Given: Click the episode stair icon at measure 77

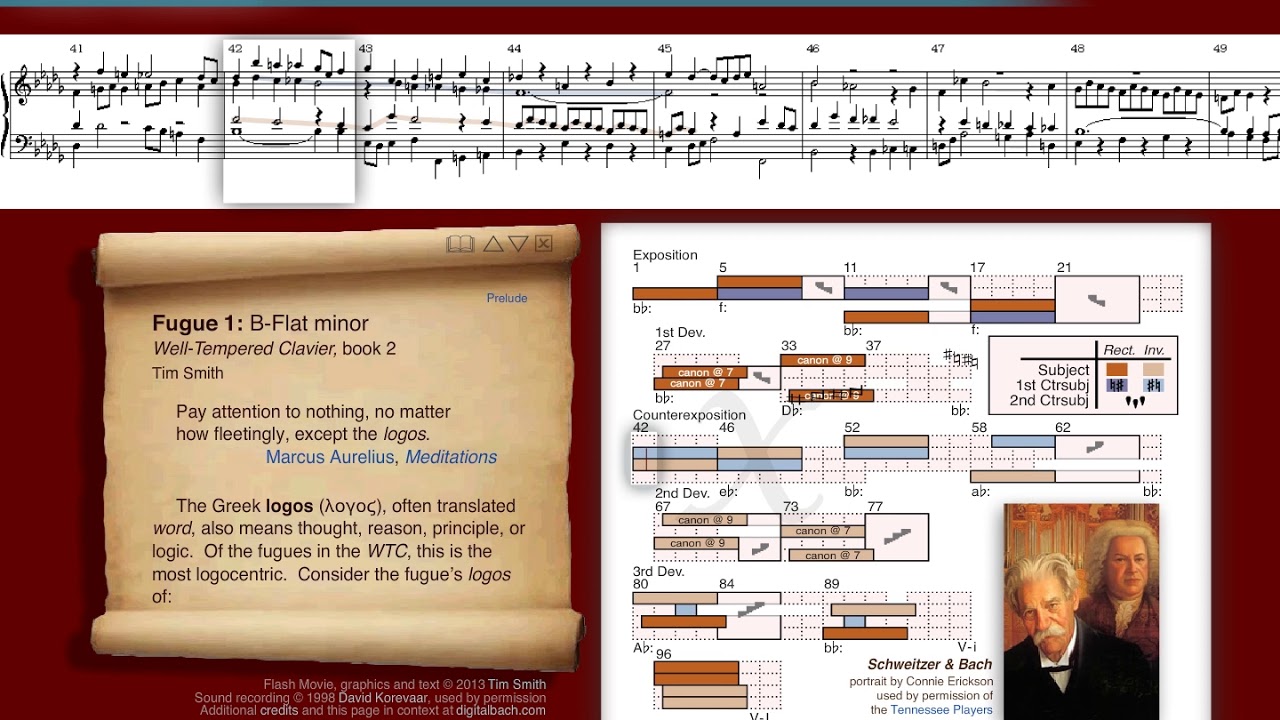Looking at the screenshot, I should 897,537.
